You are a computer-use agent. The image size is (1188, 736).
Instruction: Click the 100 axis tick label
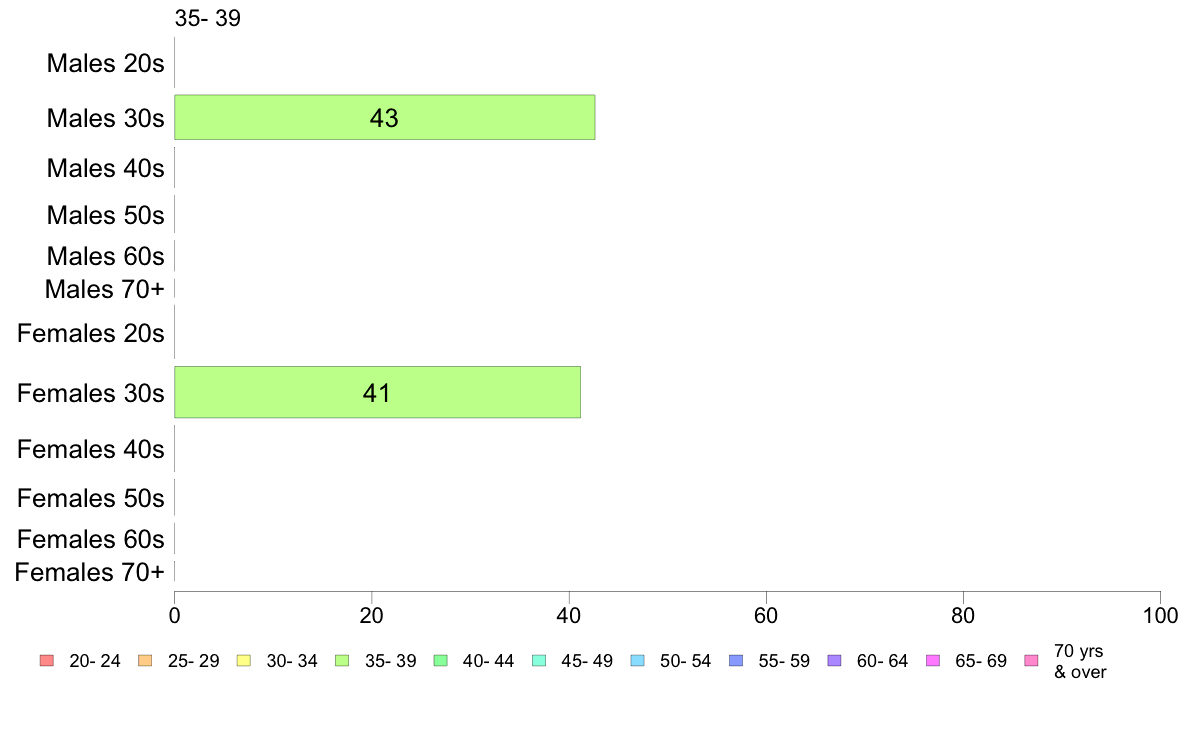(x=1160, y=615)
